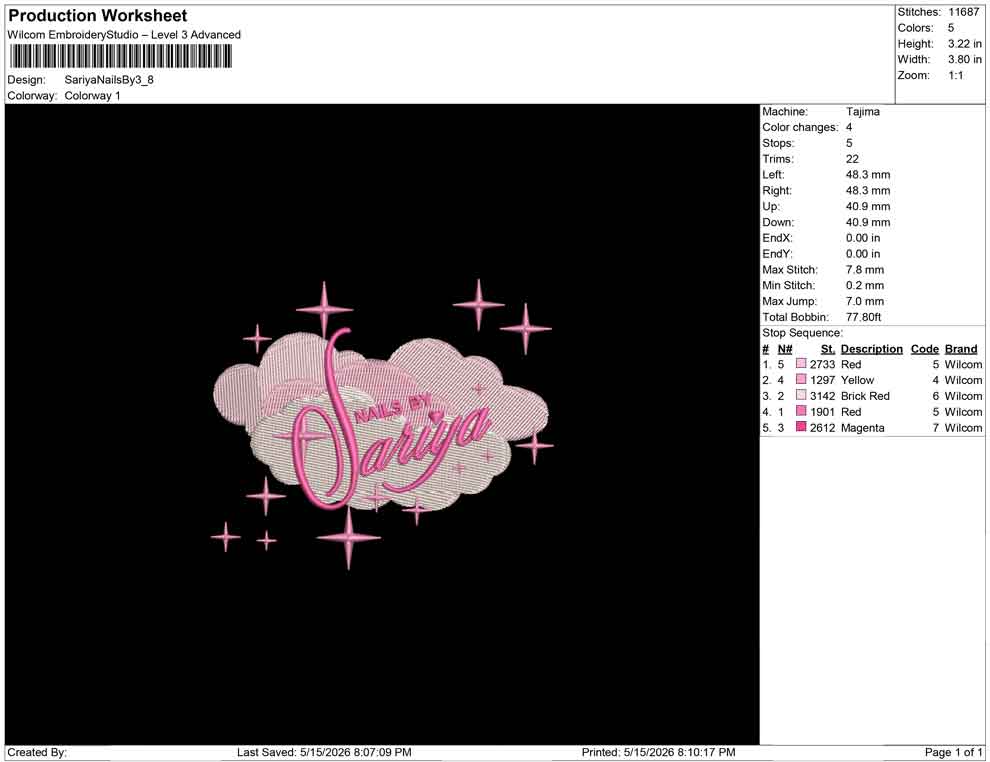Select color swatch for stop 3, Brick Red
The width and height of the screenshot is (990, 762).
801,396
